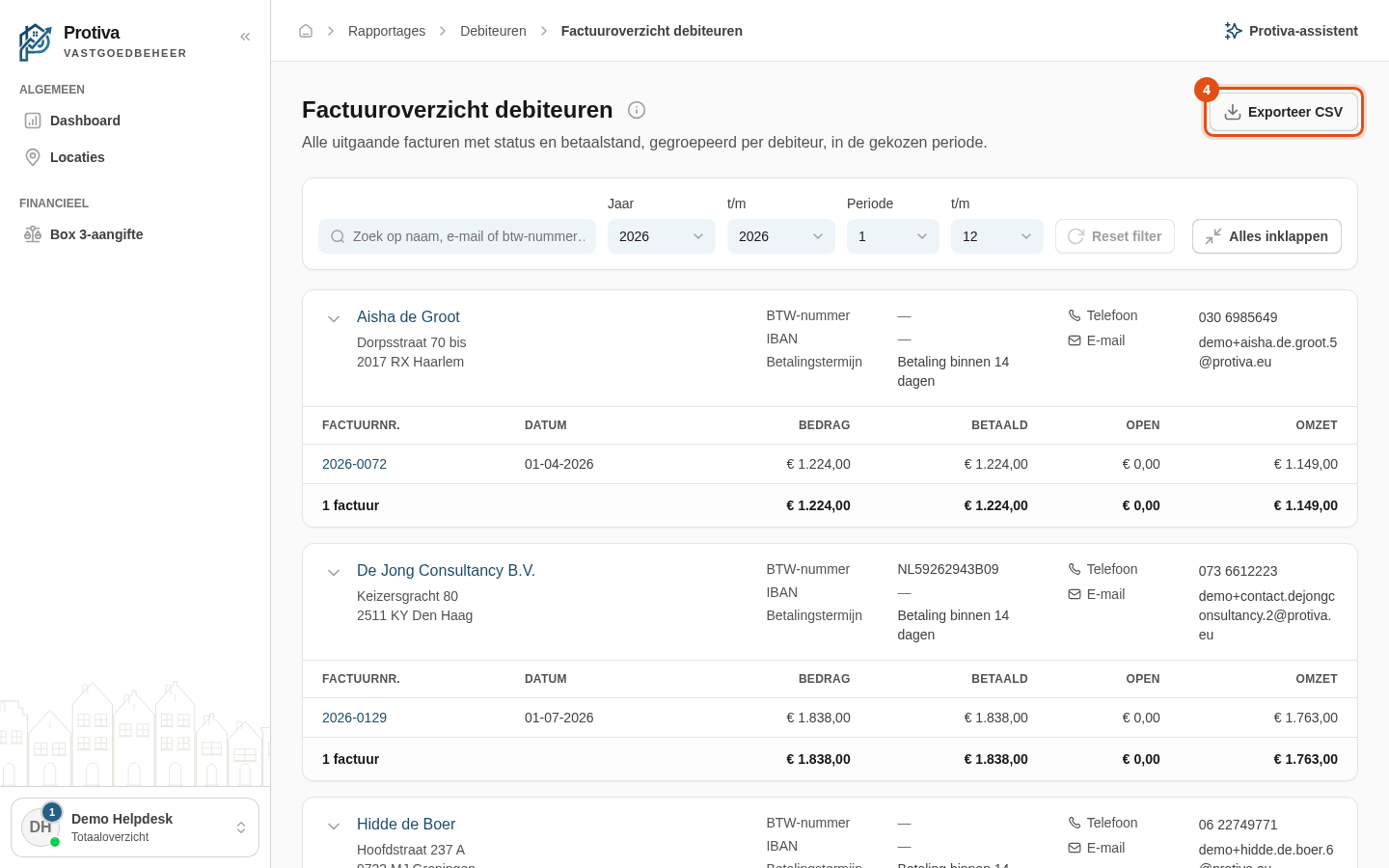The width and height of the screenshot is (1389, 868).
Task: Go to Debiteuren in breadcrumb
Action: [493, 31]
